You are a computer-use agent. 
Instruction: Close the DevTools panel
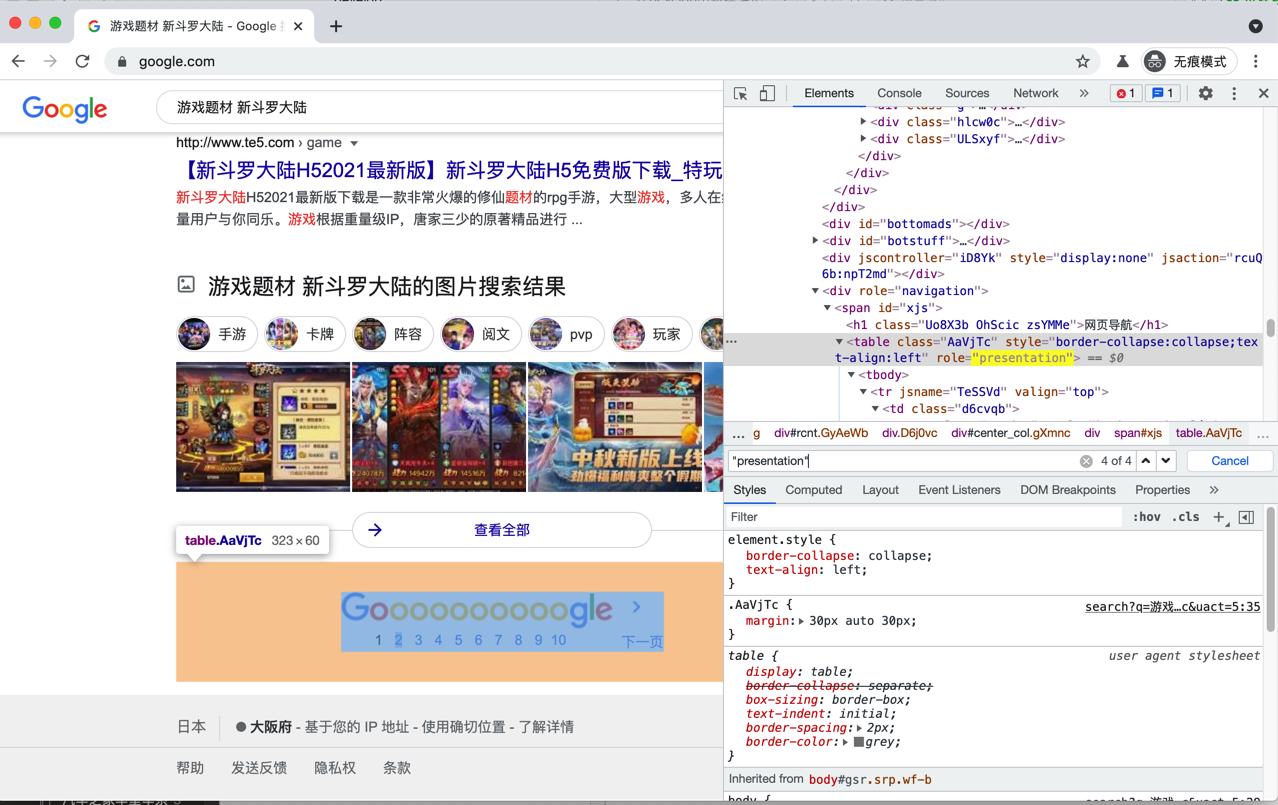pos(1263,93)
